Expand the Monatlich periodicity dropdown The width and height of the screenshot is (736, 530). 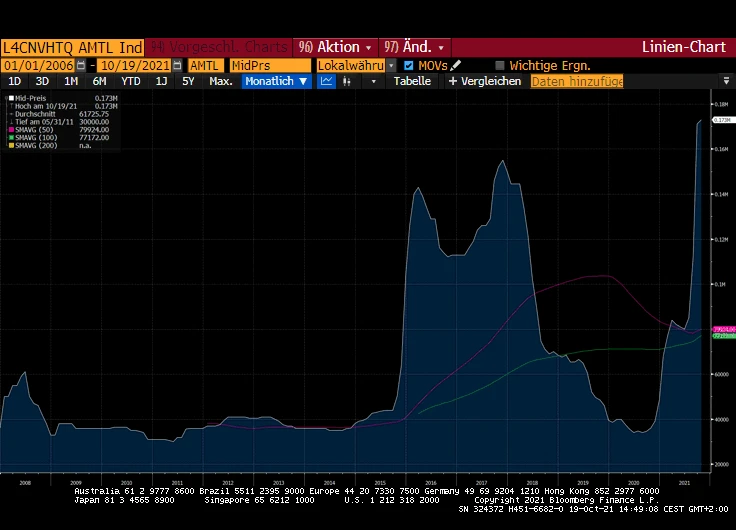pos(276,81)
